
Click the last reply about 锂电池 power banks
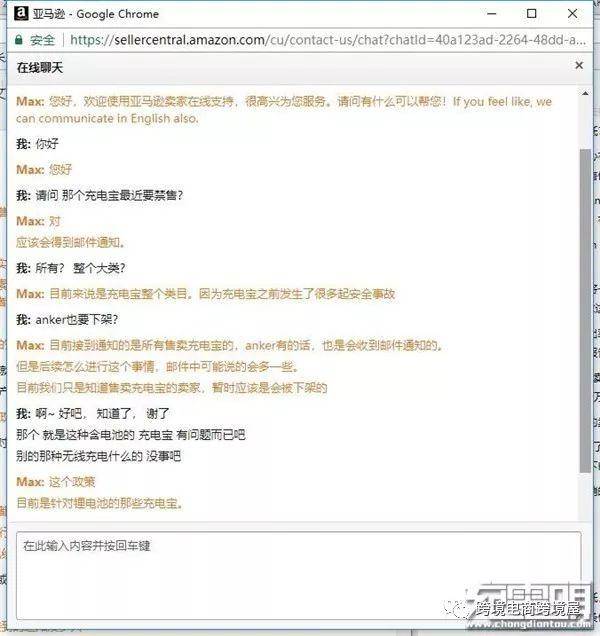(x=100, y=503)
